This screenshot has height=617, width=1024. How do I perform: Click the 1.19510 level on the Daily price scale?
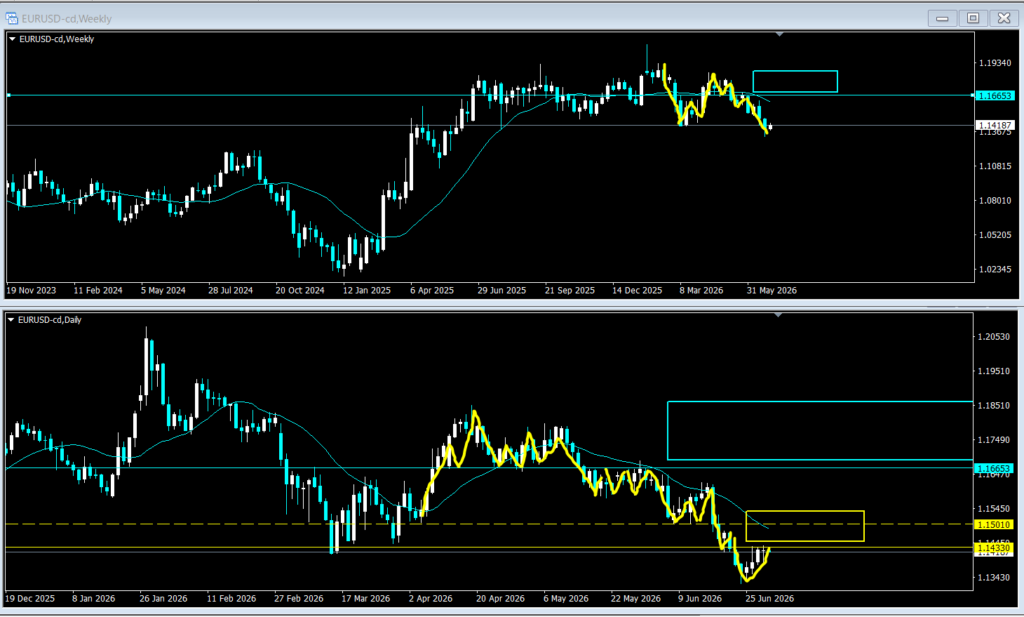tap(993, 371)
